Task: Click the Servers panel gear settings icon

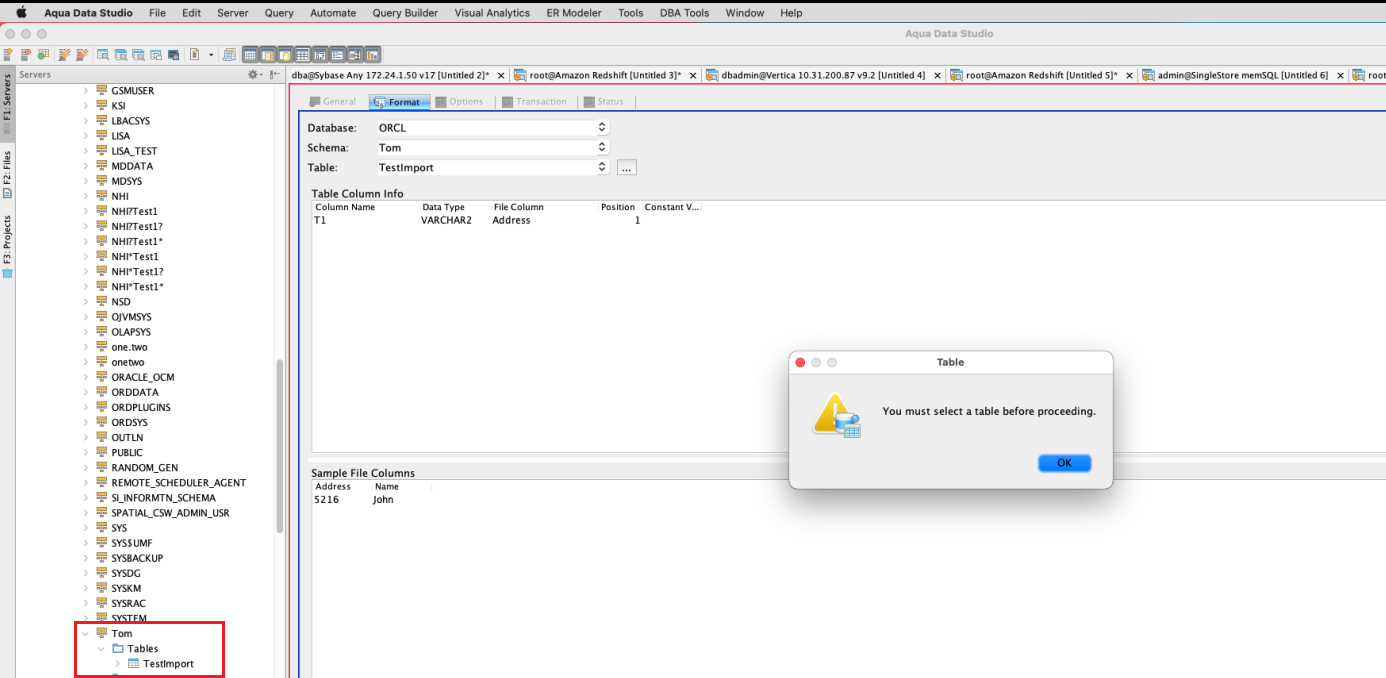Action: pos(253,75)
